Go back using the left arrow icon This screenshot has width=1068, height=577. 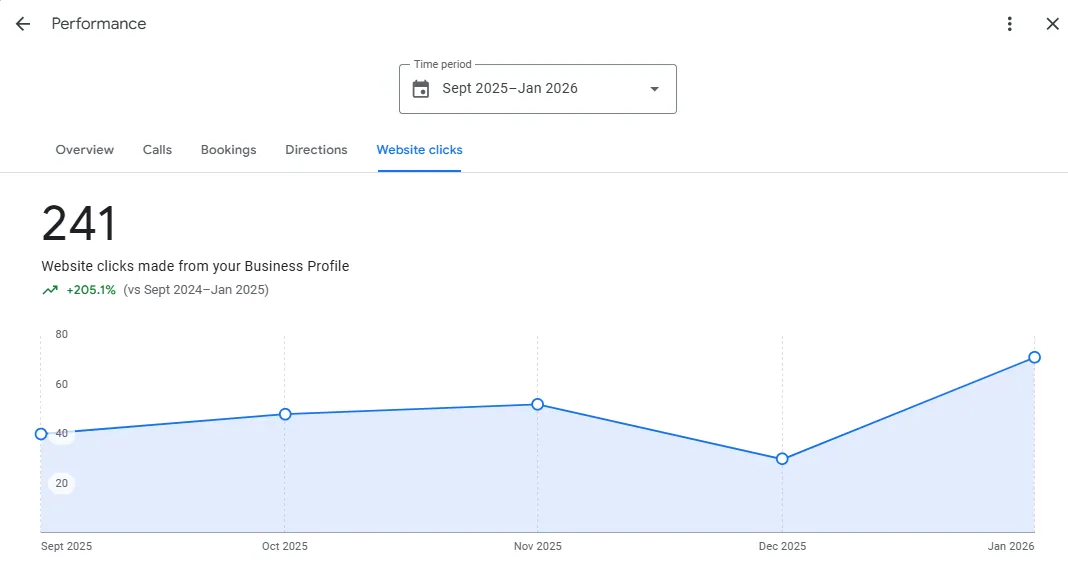23,24
